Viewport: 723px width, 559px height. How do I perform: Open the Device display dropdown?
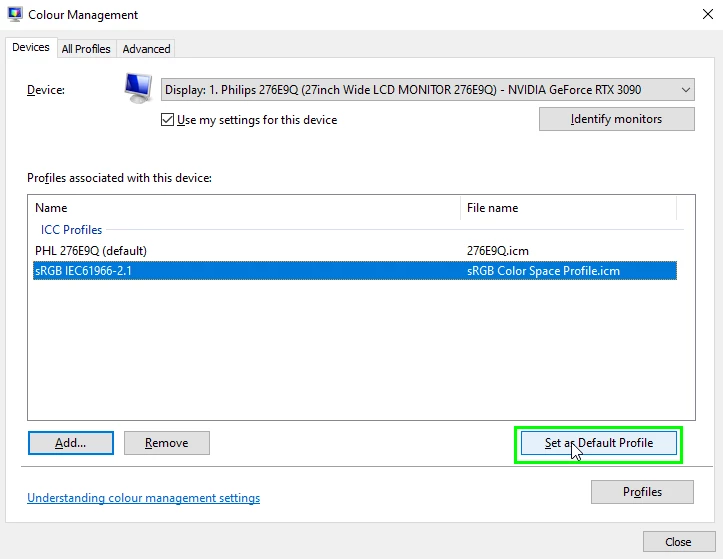click(x=427, y=89)
